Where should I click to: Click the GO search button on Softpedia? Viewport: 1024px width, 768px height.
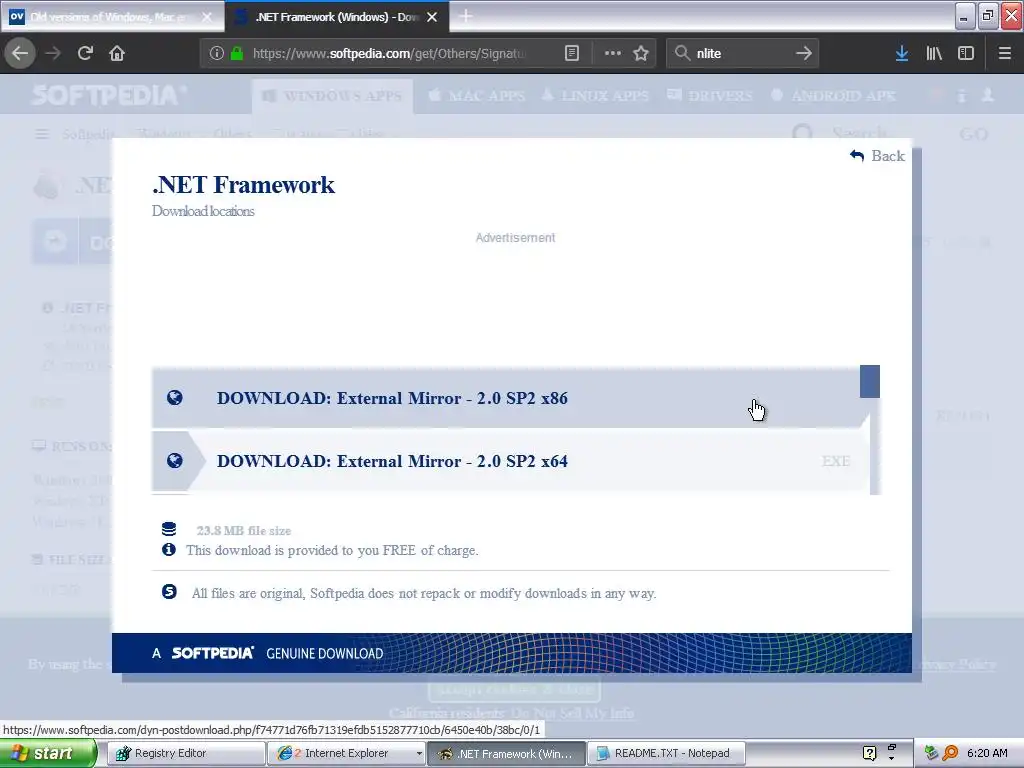[974, 135]
